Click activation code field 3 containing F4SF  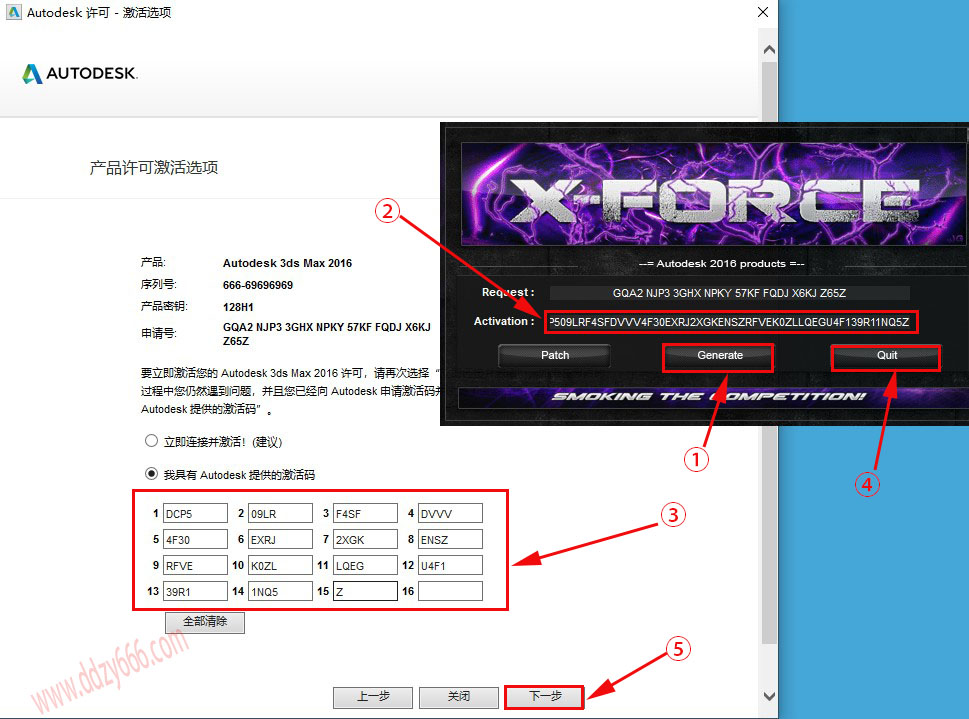(x=365, y=513)
